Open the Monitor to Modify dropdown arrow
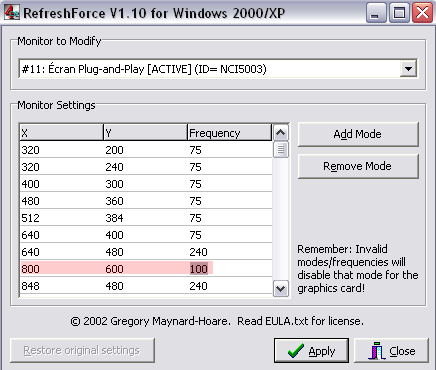Viewport: 436px width, 370px height. click(x=408, y=69)
